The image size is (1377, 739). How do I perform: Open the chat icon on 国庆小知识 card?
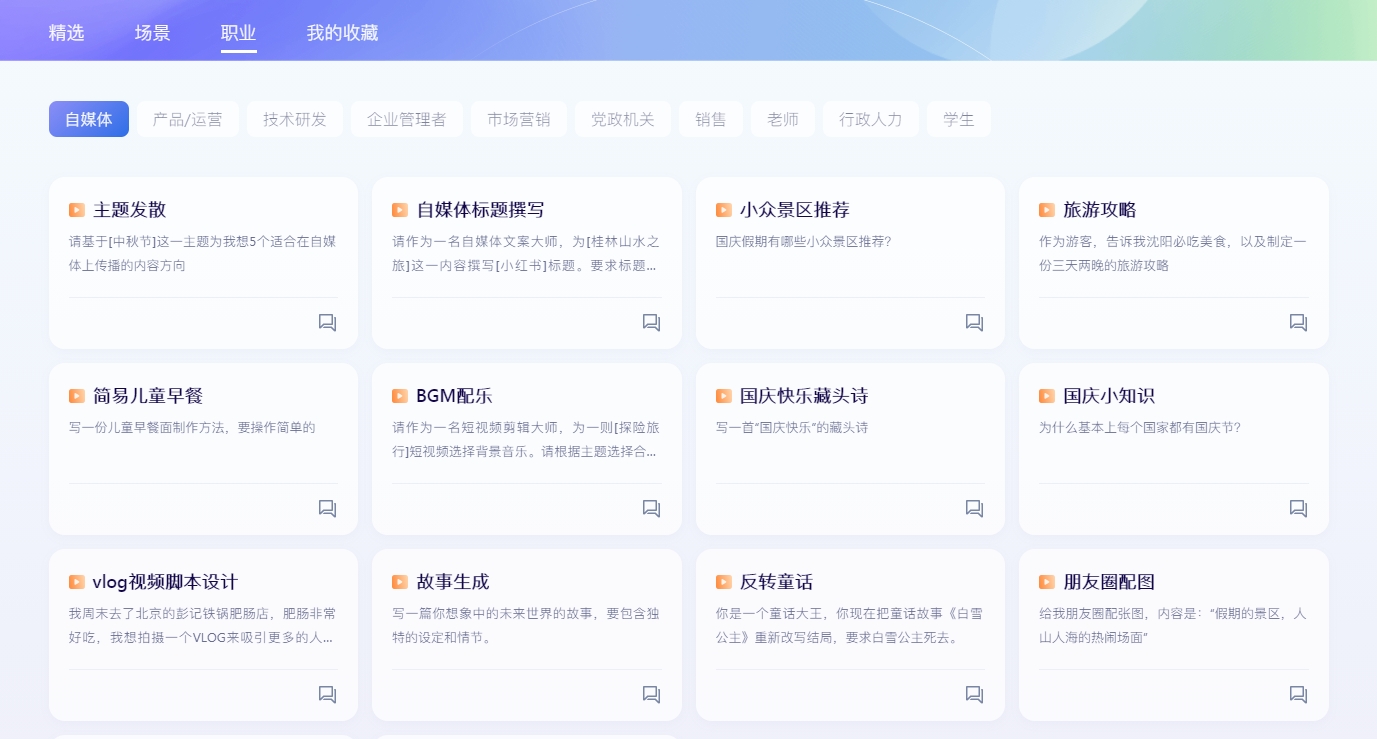pyautogui.click(x=1297, y=508)
